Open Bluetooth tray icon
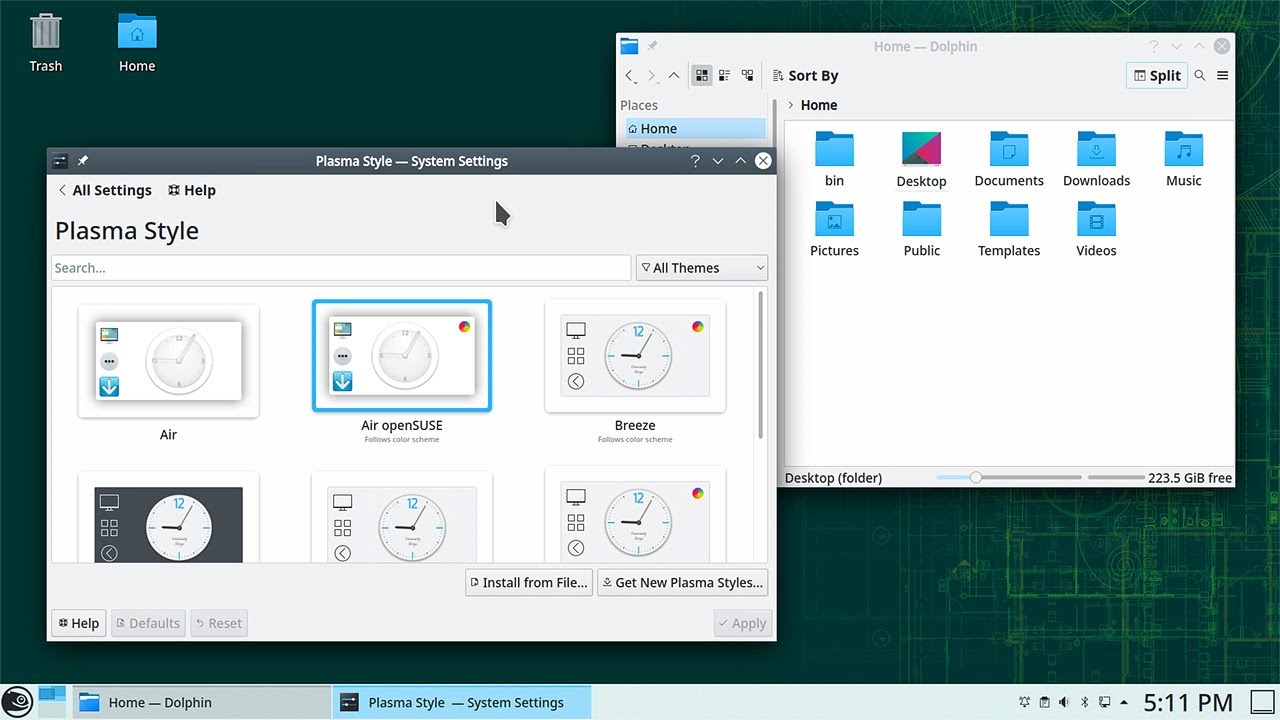This screenshot has width=1280, height=720. pyautogui.click(x=1085, y=702)
